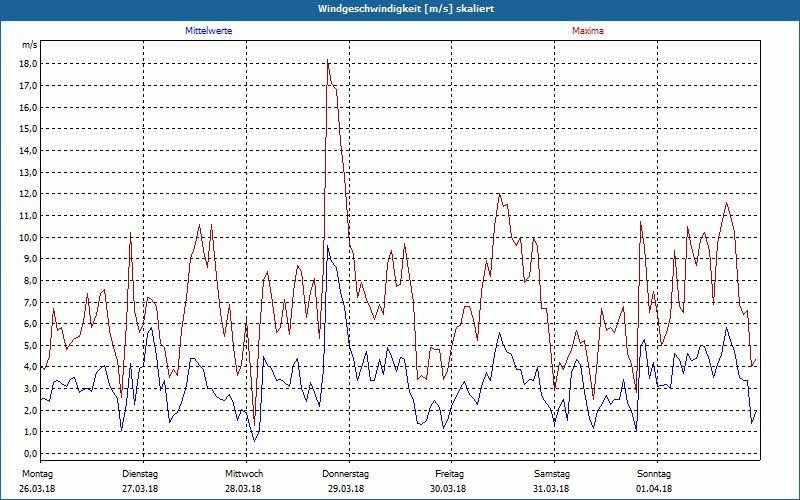Select the 17,0 y-axis value
800x500 pixels.
pyautogui.click(x=29, y=86)
